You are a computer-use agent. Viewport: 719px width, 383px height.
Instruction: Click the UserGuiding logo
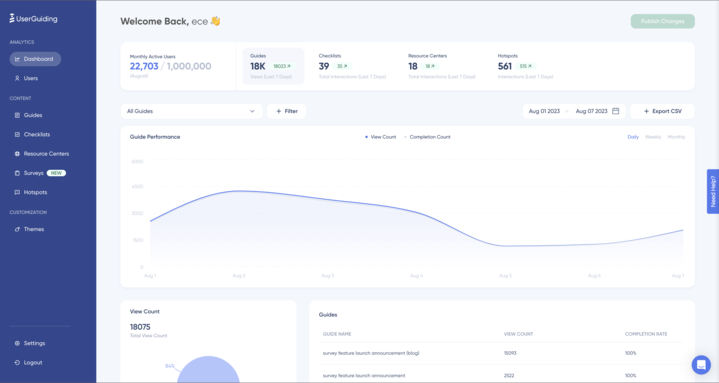pos(33,19)
